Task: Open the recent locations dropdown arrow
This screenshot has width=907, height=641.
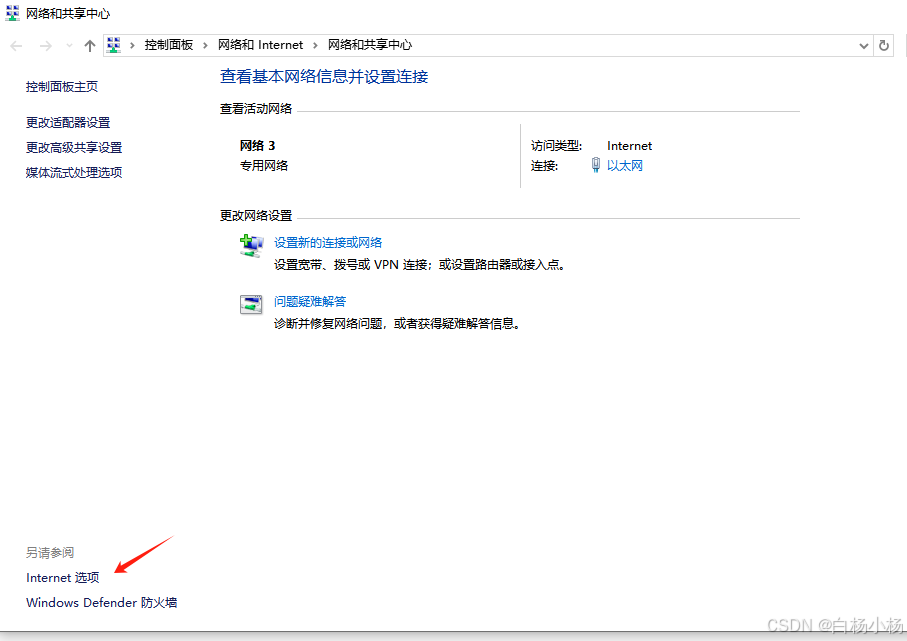Action: 69,45
